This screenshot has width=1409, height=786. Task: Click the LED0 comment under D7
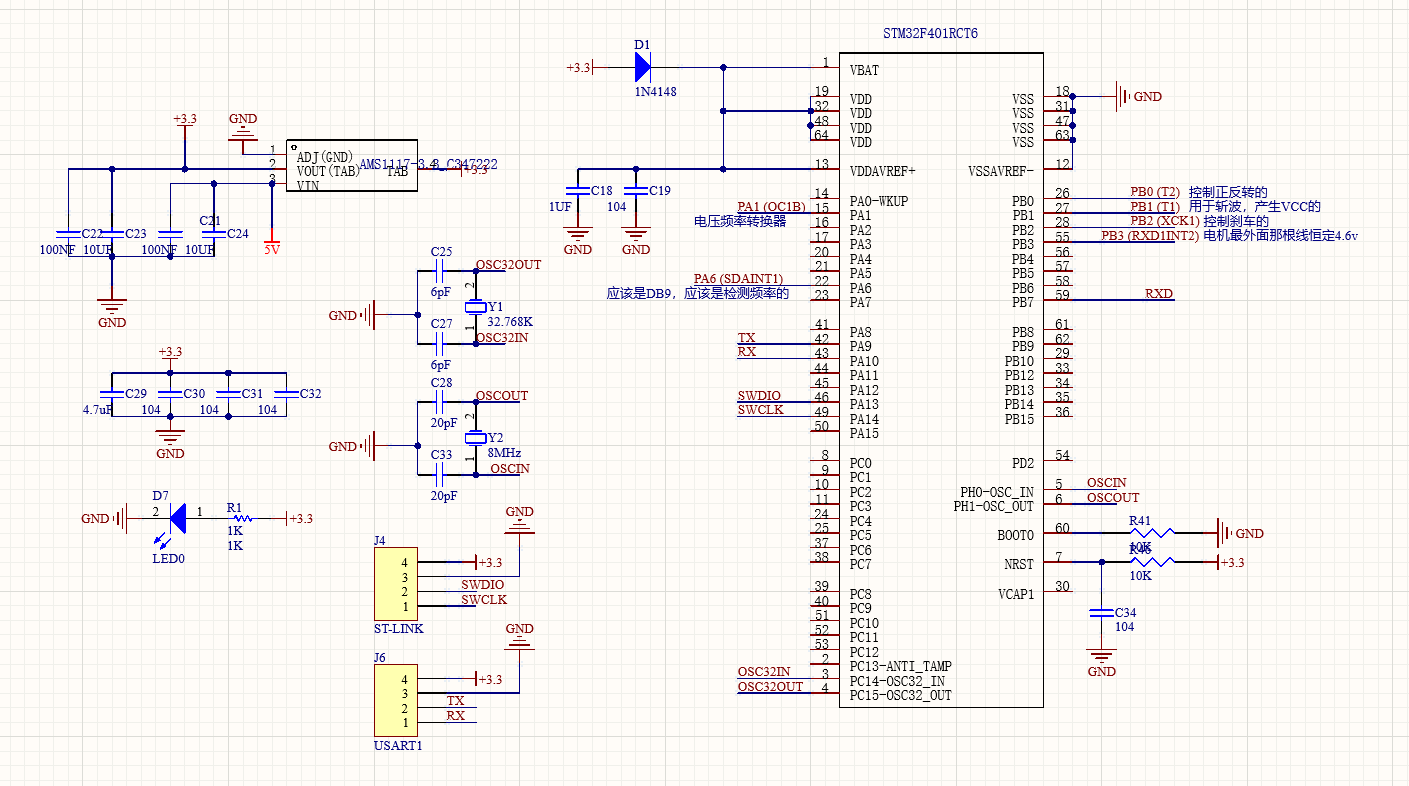(169, 559)
